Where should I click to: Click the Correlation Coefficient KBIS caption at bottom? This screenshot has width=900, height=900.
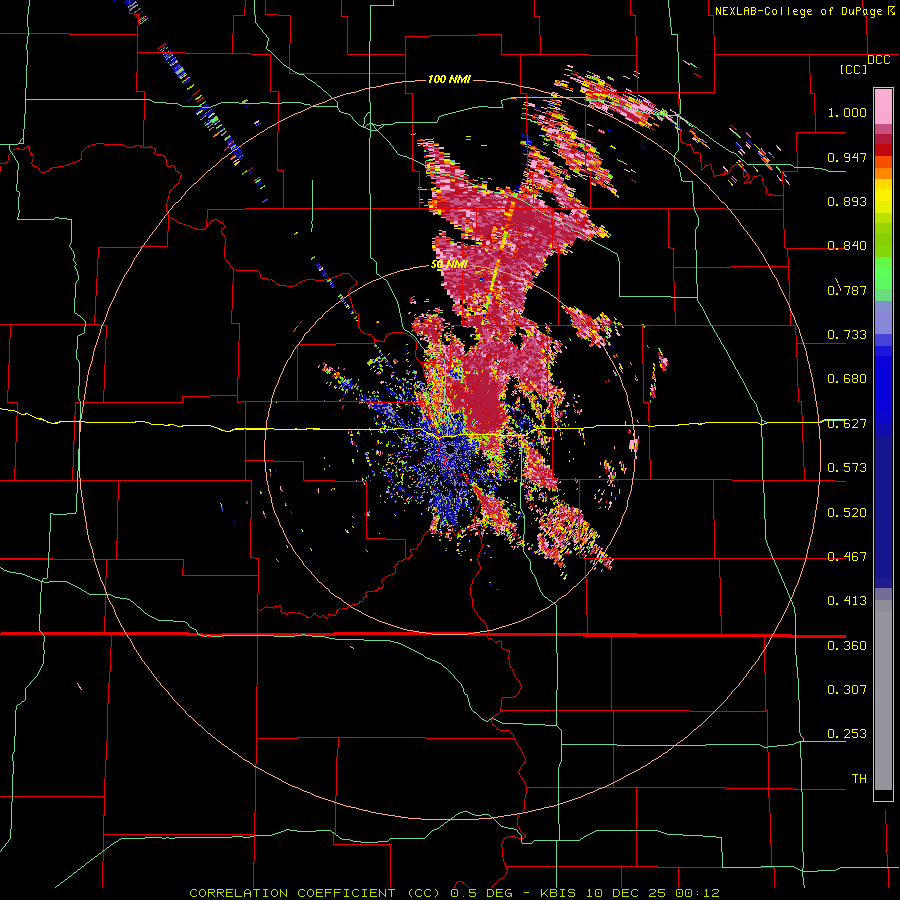[x=454, y=893]
